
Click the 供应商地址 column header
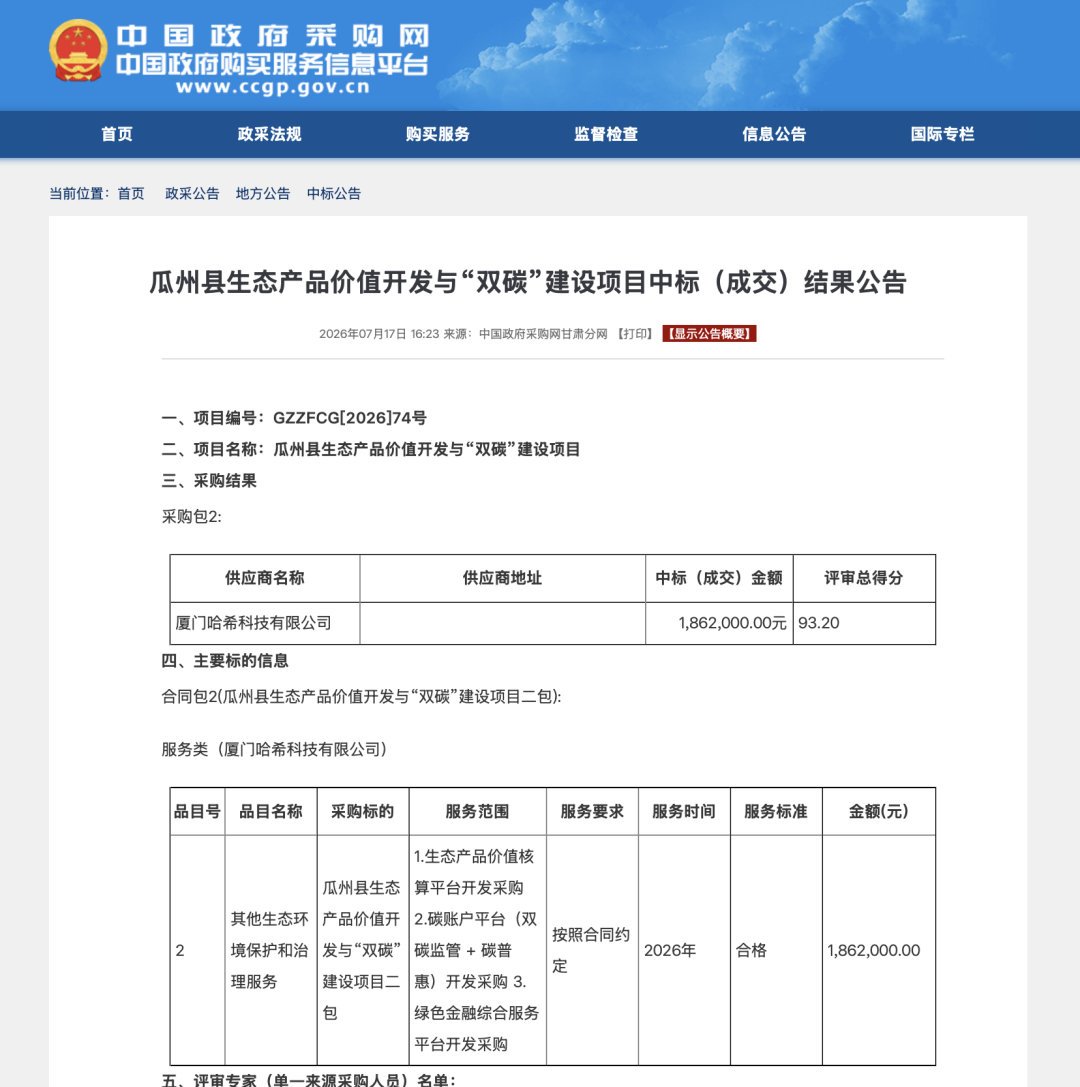pyautogui.click(x=503, y=578)
